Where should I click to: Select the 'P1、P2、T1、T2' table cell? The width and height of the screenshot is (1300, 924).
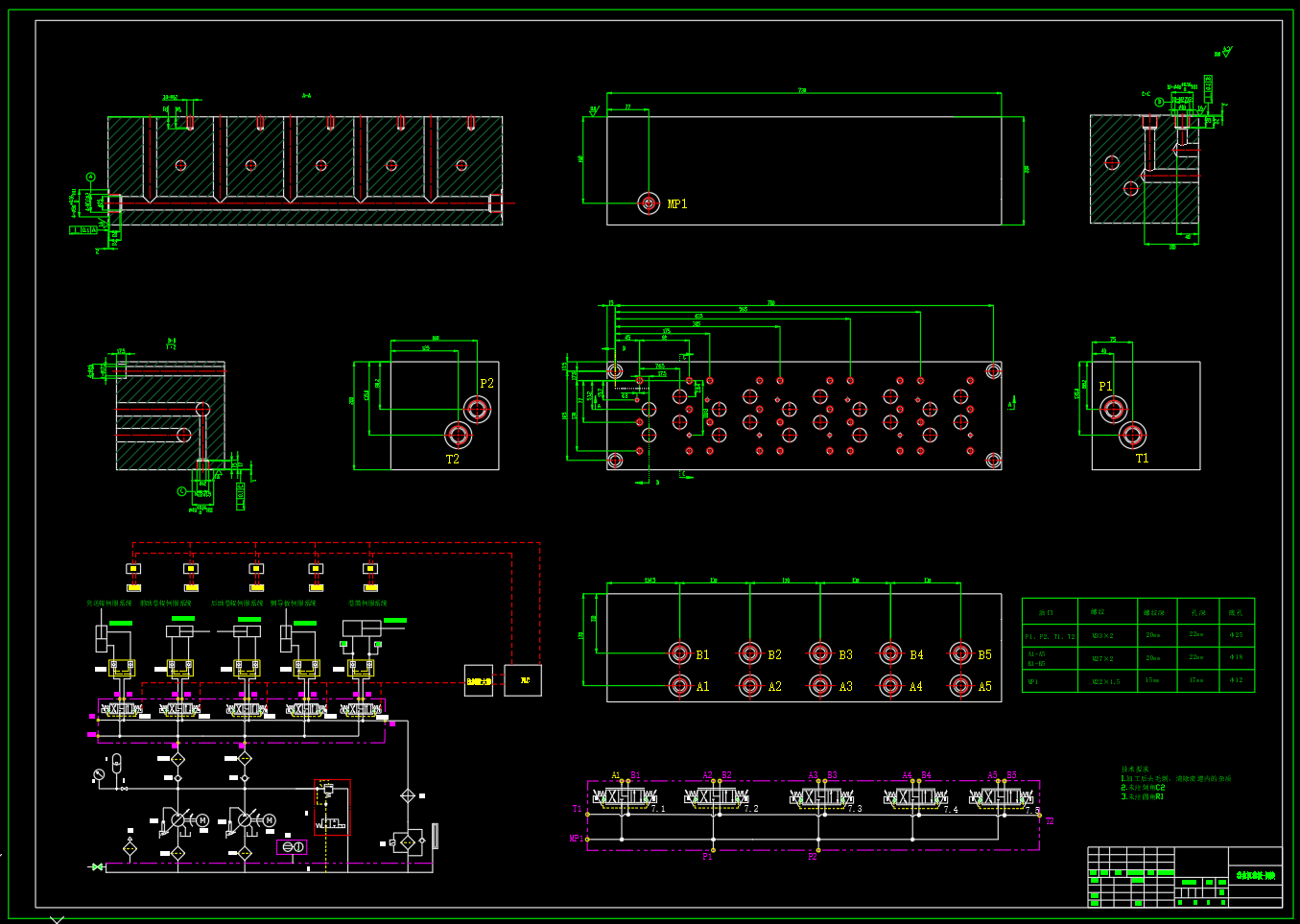click(x=1050, y=635)
